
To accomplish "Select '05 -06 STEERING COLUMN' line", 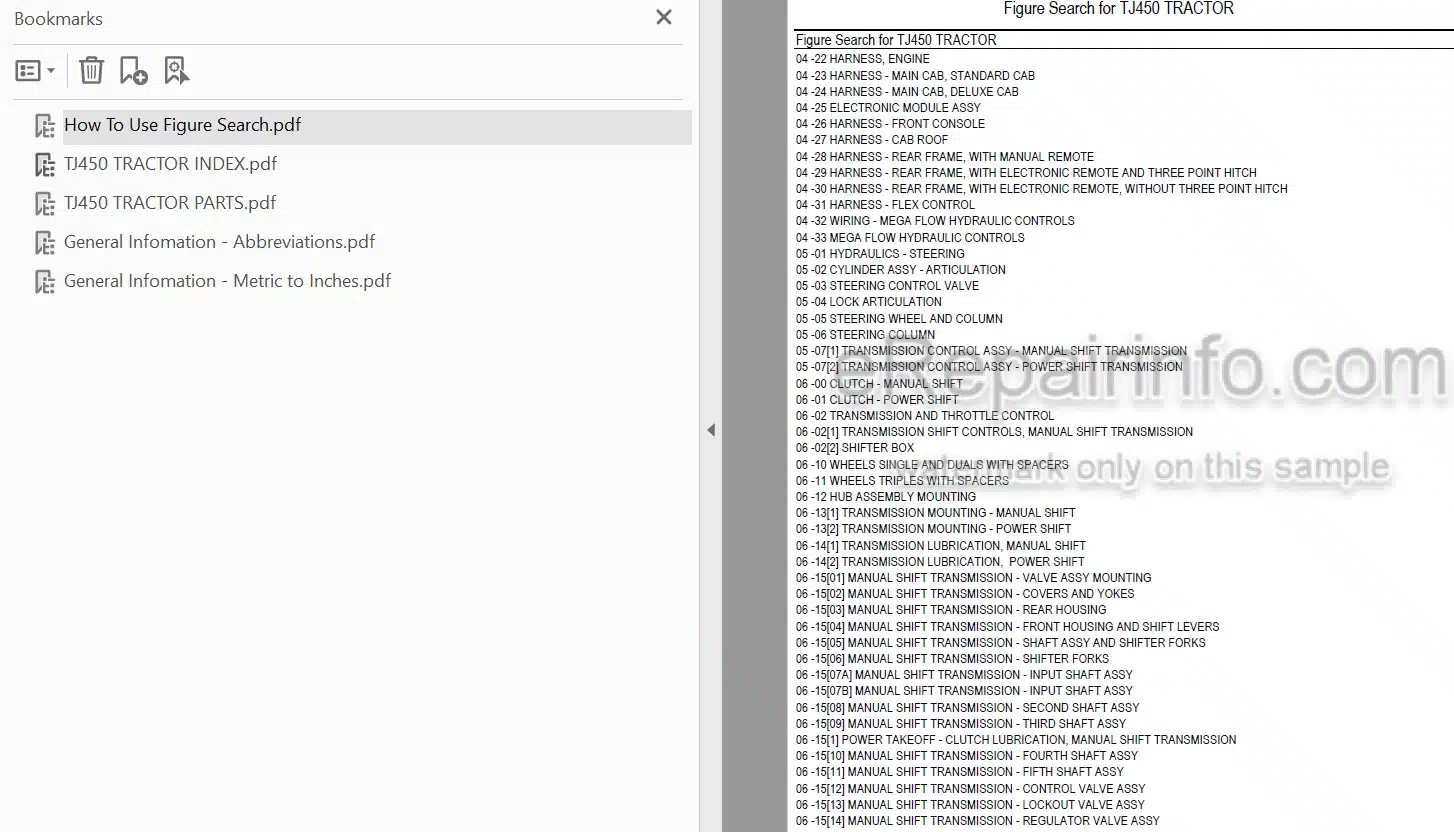I will 865,334.
